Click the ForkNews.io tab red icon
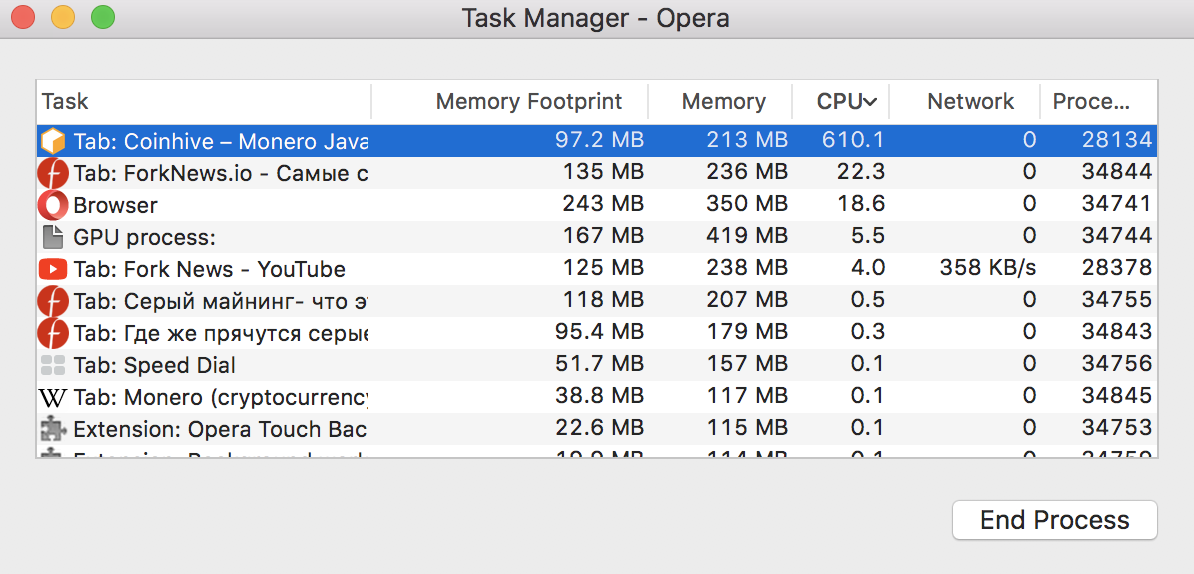Image resolution: width=1194 pixels, height=574 pixels. tap(53, 173)
